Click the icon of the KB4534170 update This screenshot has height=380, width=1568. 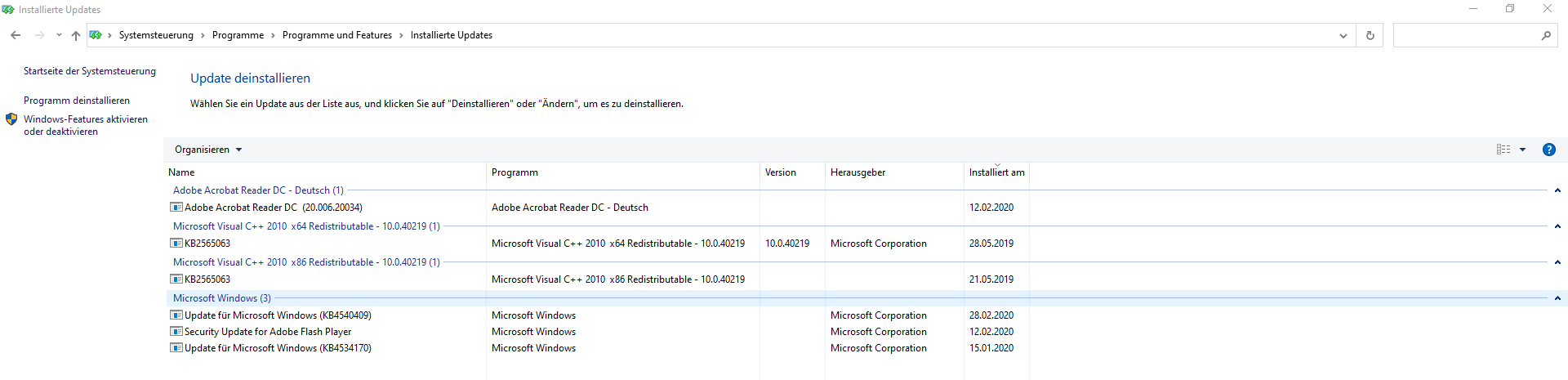176,348
